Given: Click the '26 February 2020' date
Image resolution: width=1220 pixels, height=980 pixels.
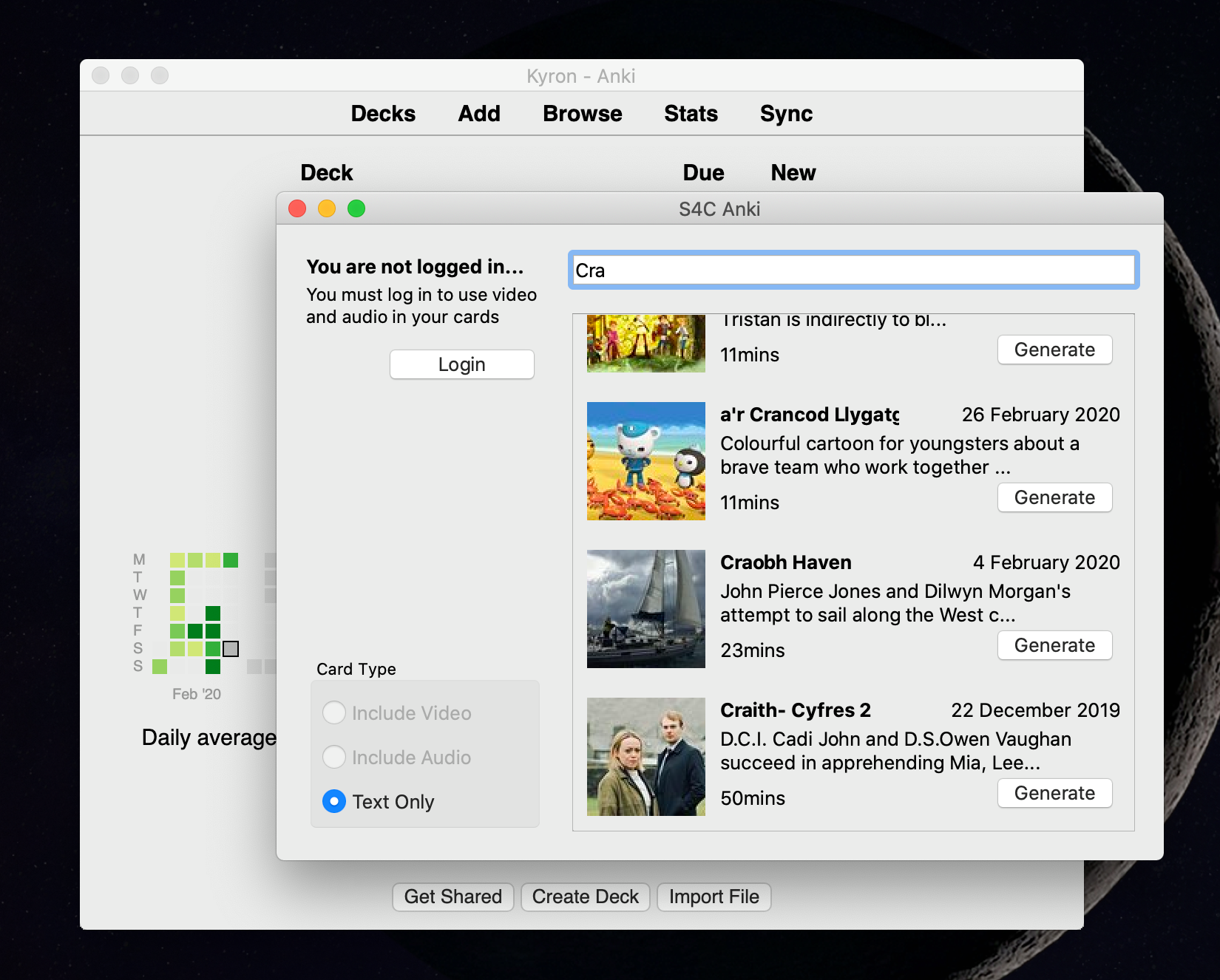Looking at the screenshot, I should click(1040, 415).
